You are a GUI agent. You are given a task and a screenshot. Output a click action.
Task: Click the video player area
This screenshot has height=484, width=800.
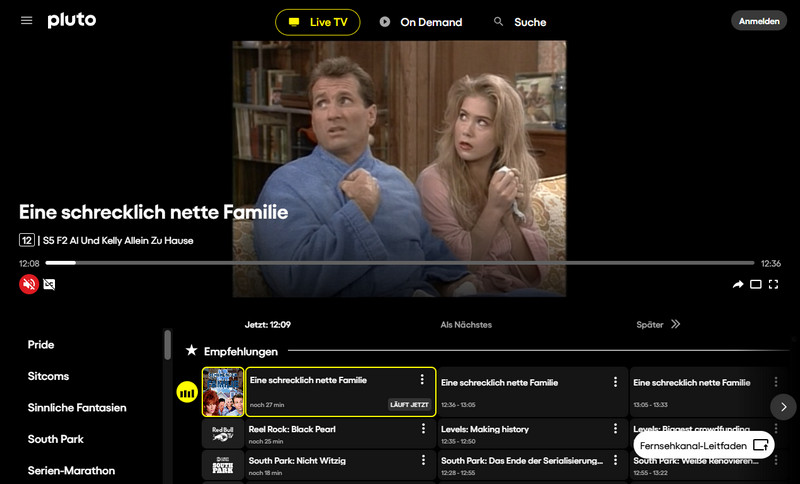[399, 168]
